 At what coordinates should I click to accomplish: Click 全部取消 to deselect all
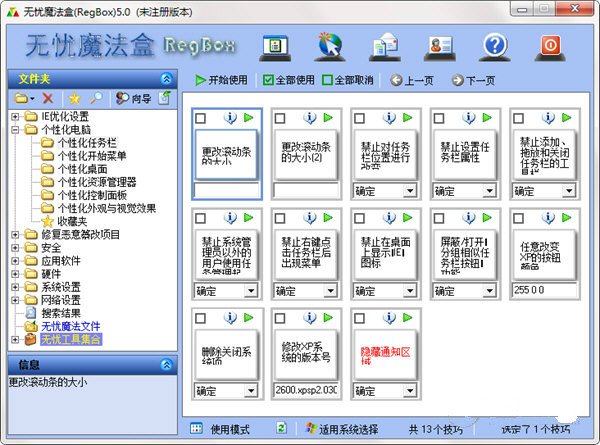tap(348, 80)
